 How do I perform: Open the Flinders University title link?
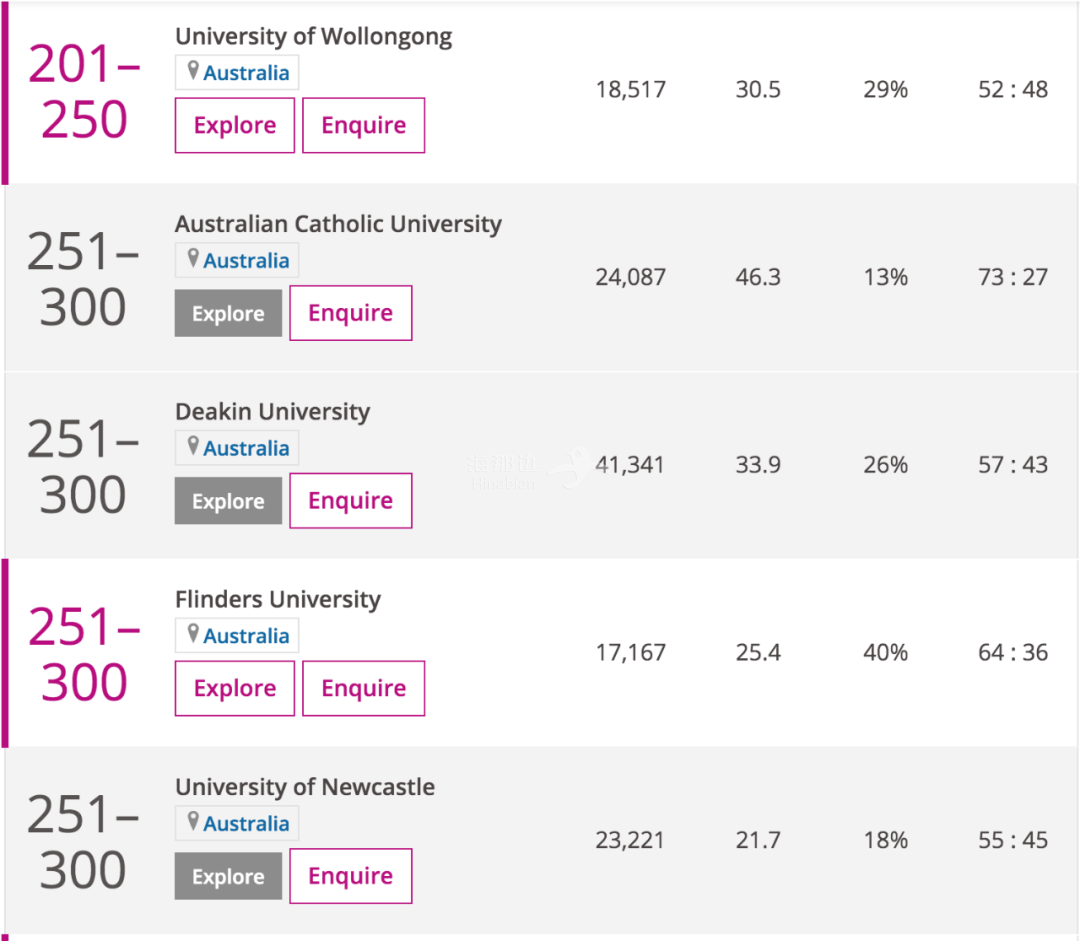tap(278, 599)
